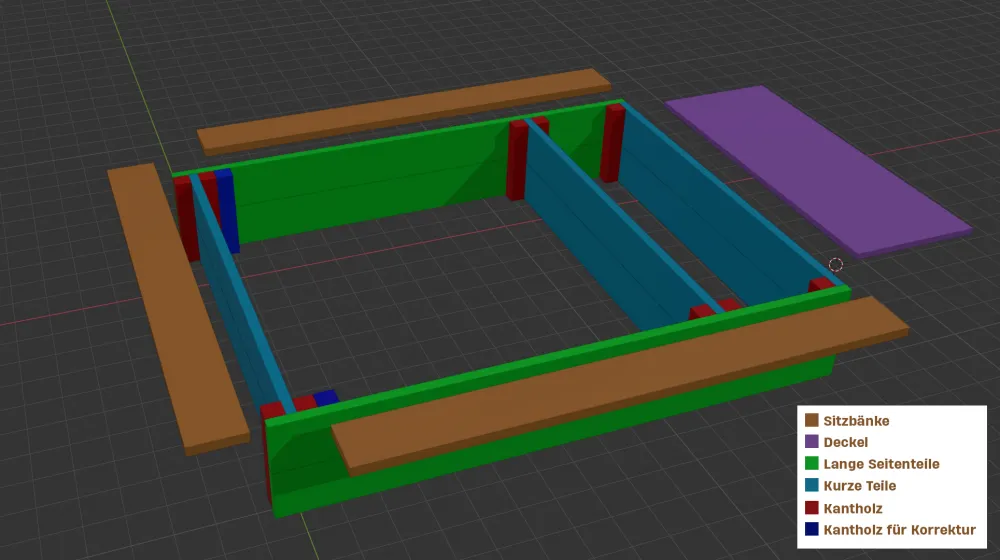Click the teal Kurze Teile legend swatch
1000x560 pixels.
pyautogui.click(x=811, y=485)
